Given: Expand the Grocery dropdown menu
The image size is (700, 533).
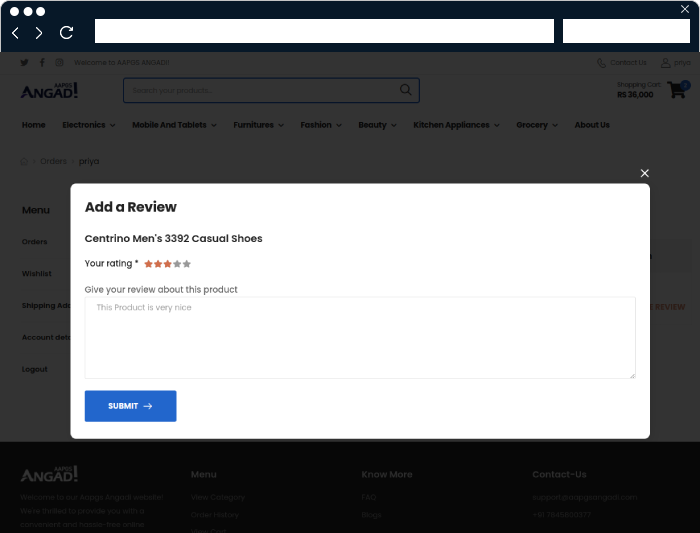Looking at the screenshot, I should pos(537,125).
